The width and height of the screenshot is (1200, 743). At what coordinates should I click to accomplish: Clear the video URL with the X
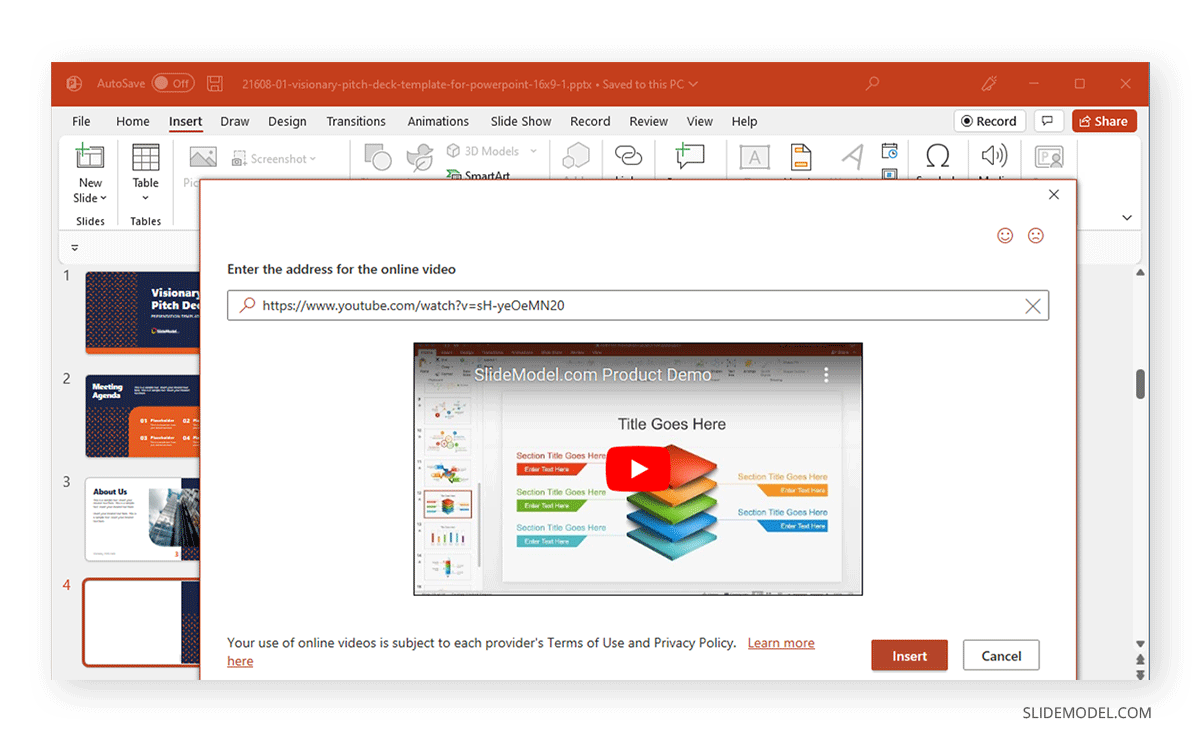point(1033,306)
